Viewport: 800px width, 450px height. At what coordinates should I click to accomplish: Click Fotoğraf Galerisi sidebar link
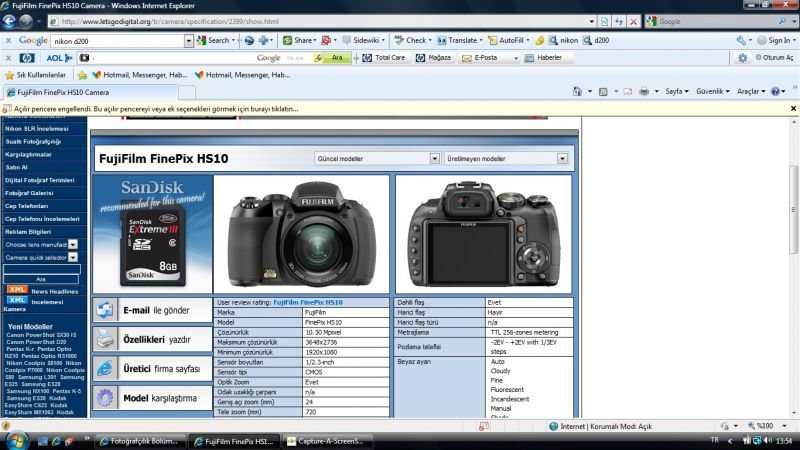(29, 193)
